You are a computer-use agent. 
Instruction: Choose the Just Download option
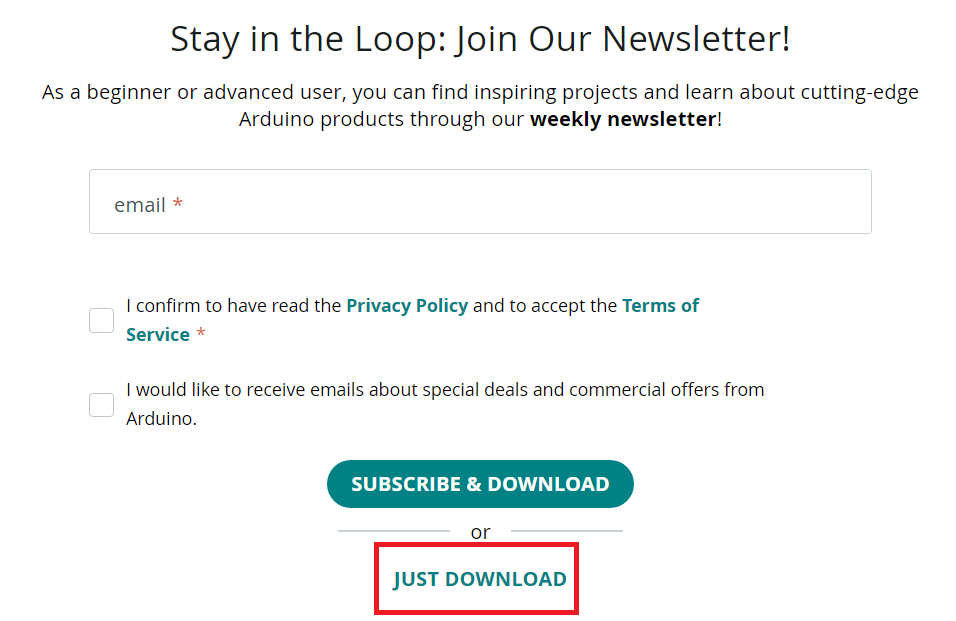point(479,579)
